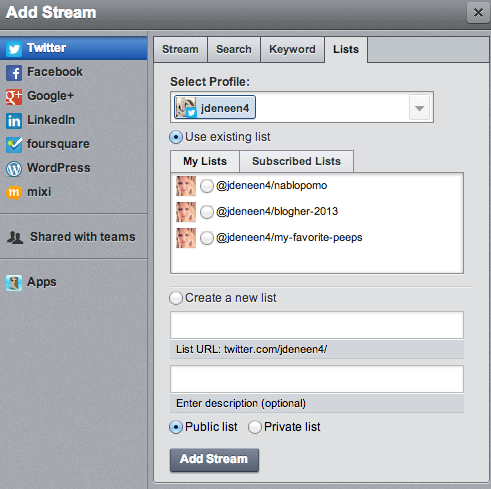Choose the @jdeneen4/blogher-2013 radio button
Screen dimensions: 491x489
pyautogui.click(x=207, y=212)
